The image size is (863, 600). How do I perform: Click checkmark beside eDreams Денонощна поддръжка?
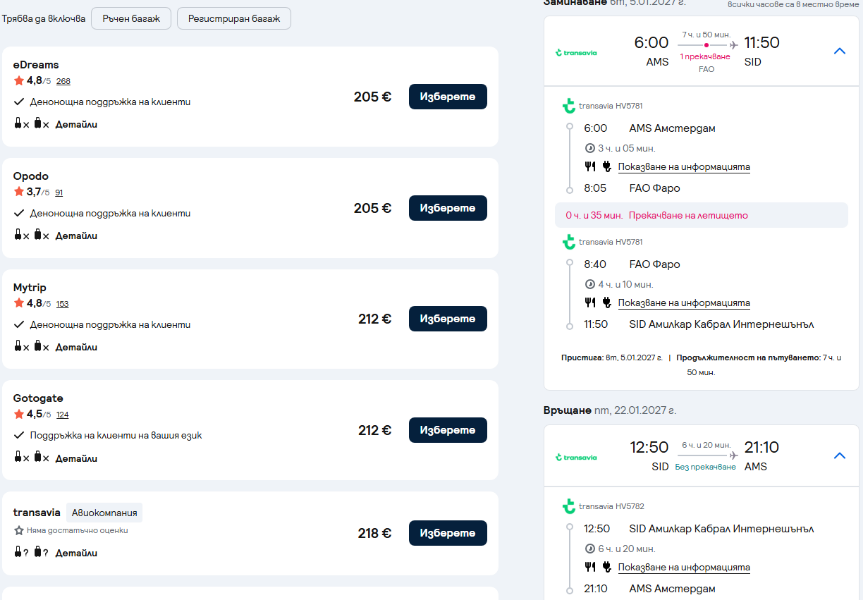(19, 102)
